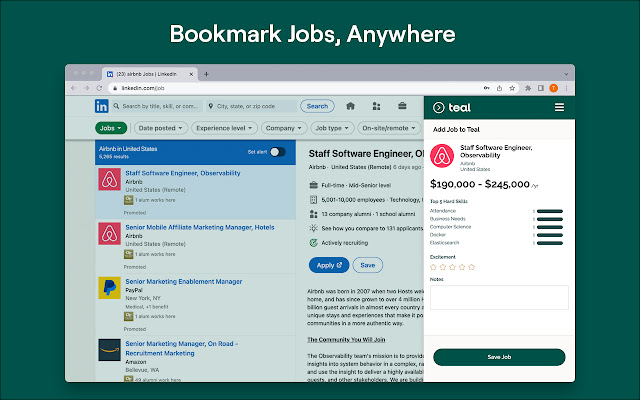Rate excitement with second star
Screen dimensions: 640x400
pos(443,267)
